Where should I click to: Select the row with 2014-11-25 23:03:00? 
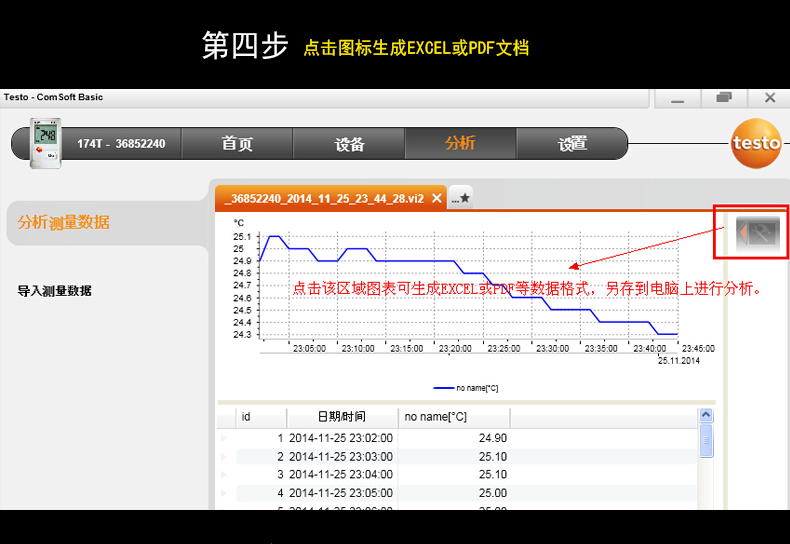[x=340, y=456]
